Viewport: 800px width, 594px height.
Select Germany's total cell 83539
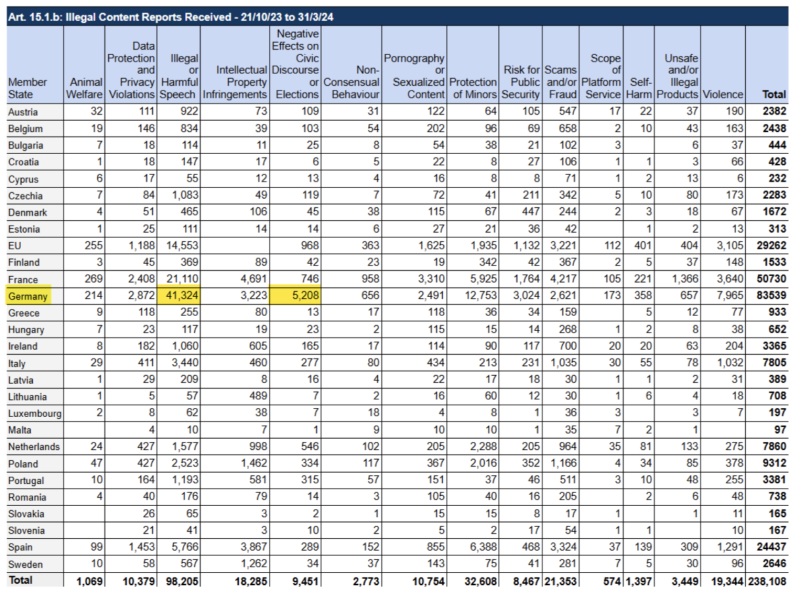(772, 298)
